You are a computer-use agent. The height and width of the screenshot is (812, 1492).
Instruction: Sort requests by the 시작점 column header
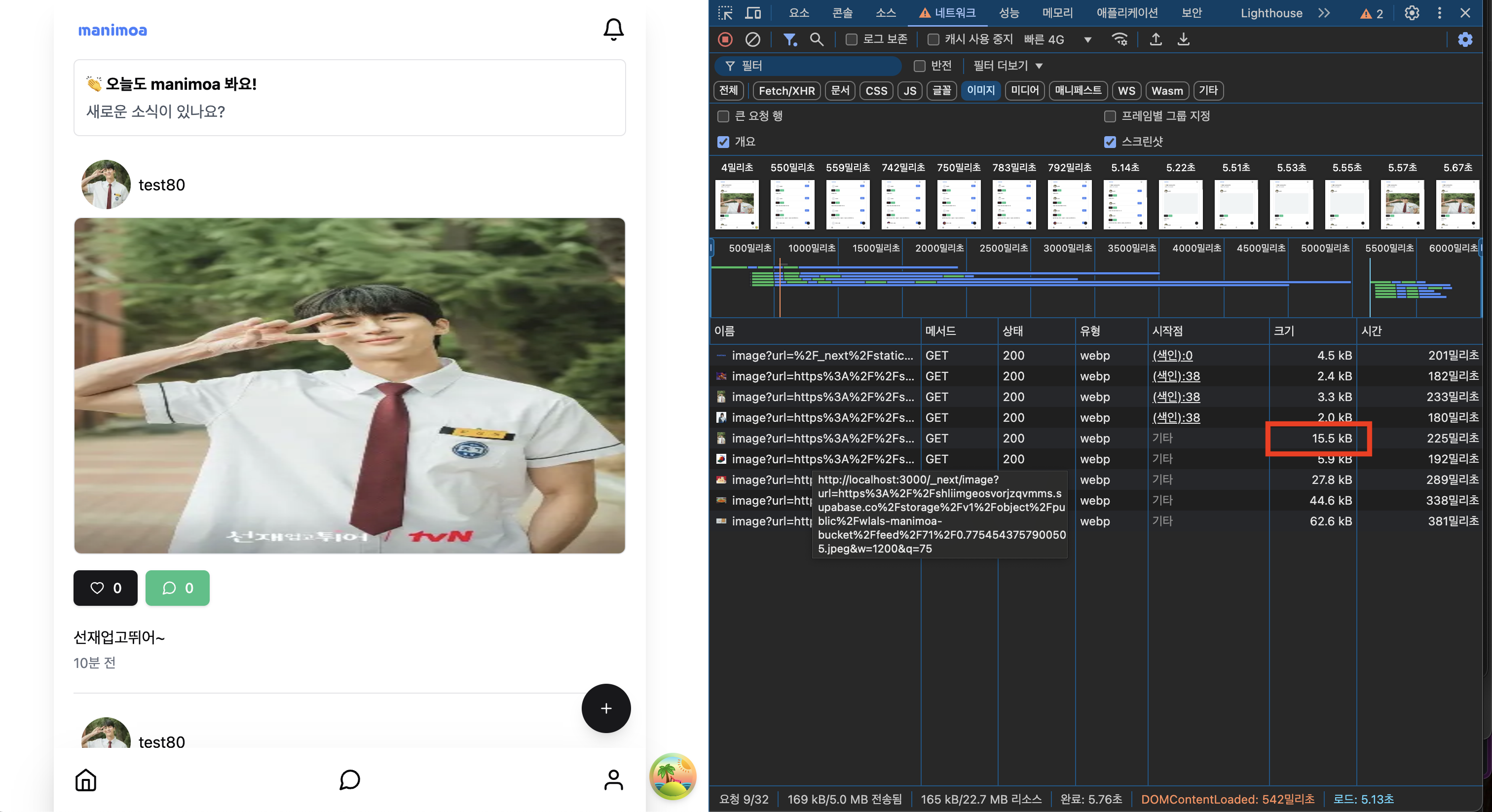click(1208, 331)
